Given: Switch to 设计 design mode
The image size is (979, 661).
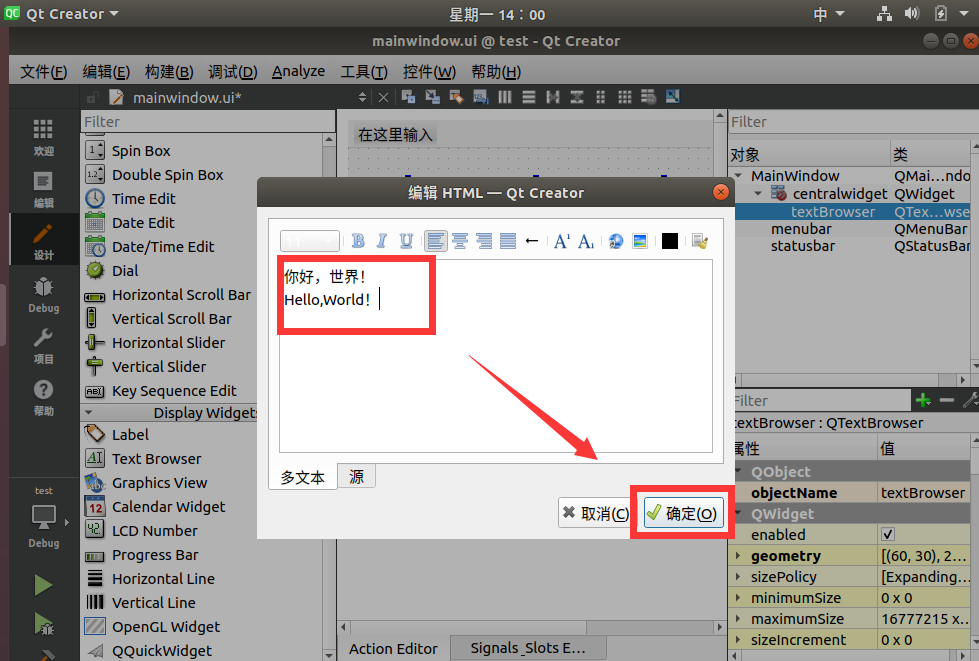Looking at the screenshot, I should coord(43,241).
